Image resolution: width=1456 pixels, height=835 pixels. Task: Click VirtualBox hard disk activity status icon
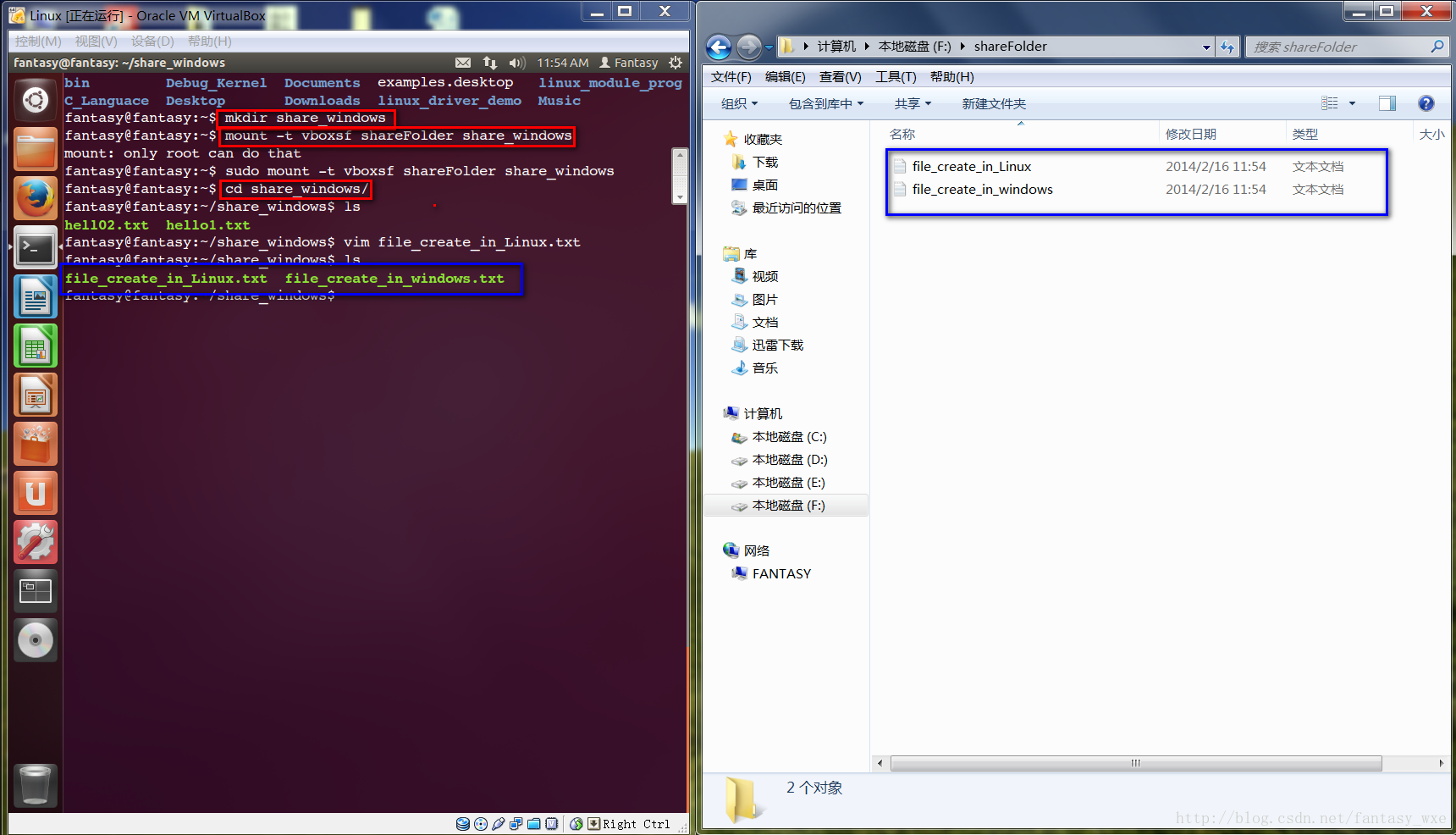coord(463,824)
